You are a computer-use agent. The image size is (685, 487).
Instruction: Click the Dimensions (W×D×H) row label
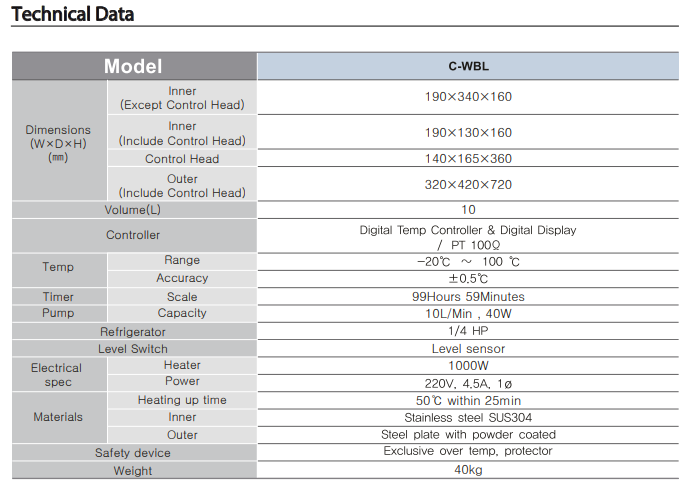click(58, 143)
